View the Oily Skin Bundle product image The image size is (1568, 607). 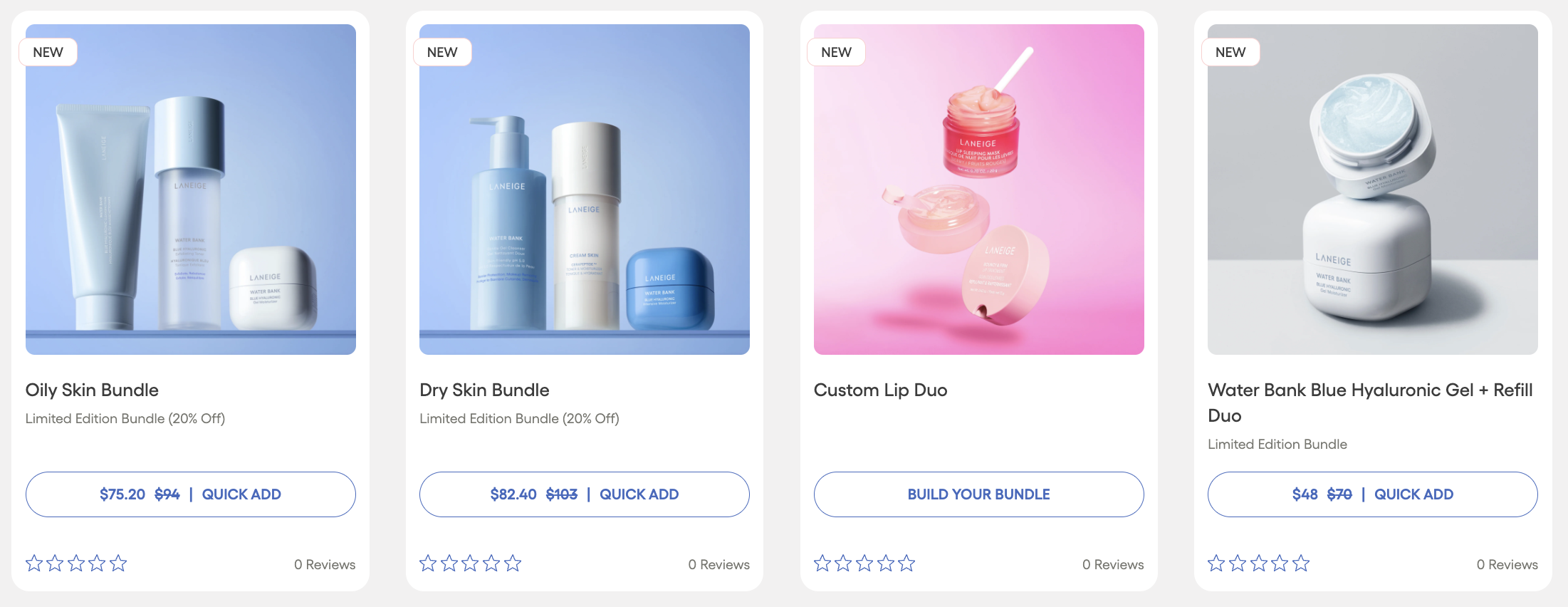pos(191,190)
